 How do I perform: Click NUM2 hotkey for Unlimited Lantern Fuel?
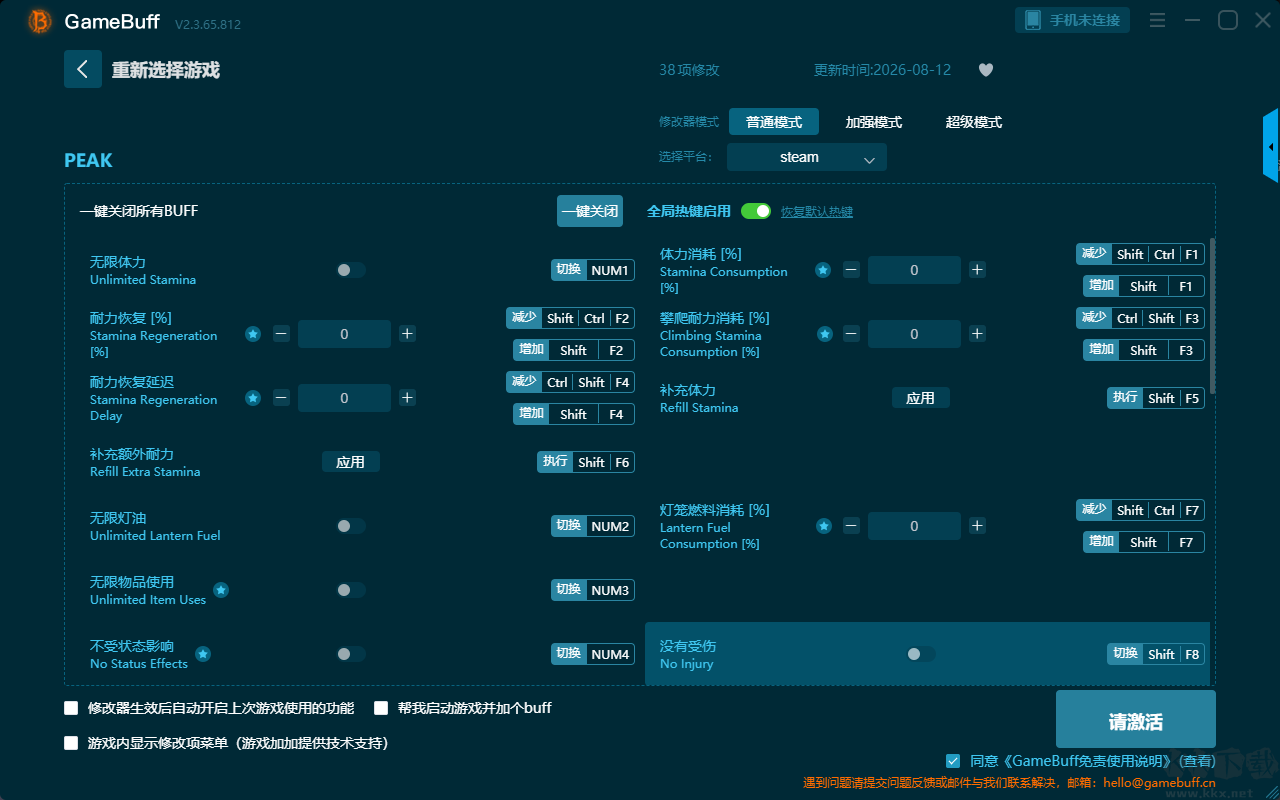click(593, 526)
